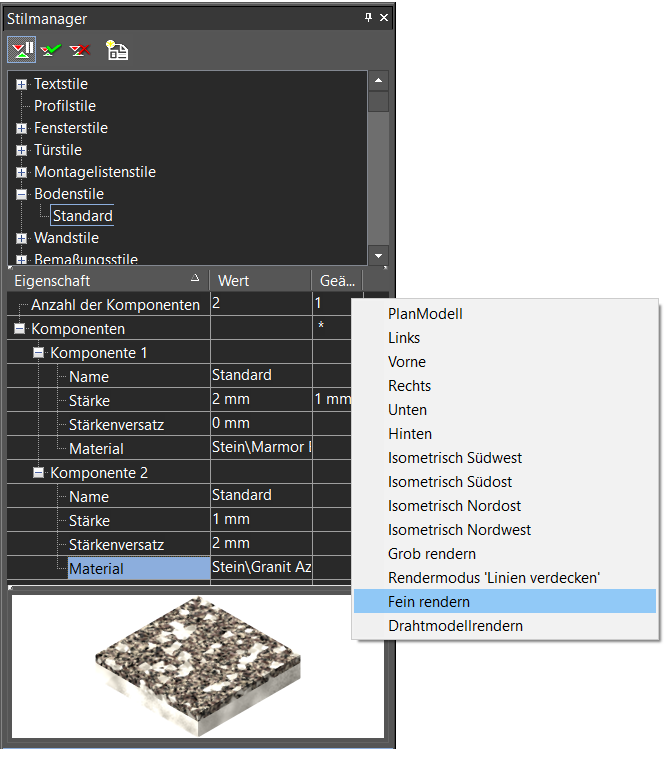The width and height of the screenshot is (671, 768).
Task: Click the filter styles toolbar icon
Action: tap(22, 49)
